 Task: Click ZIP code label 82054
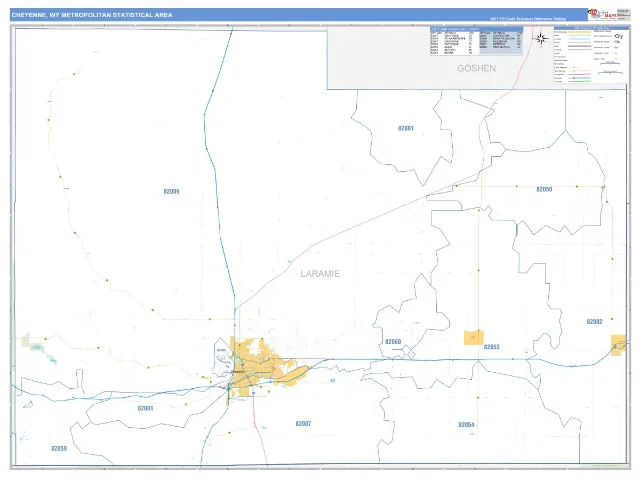[466, 424]
